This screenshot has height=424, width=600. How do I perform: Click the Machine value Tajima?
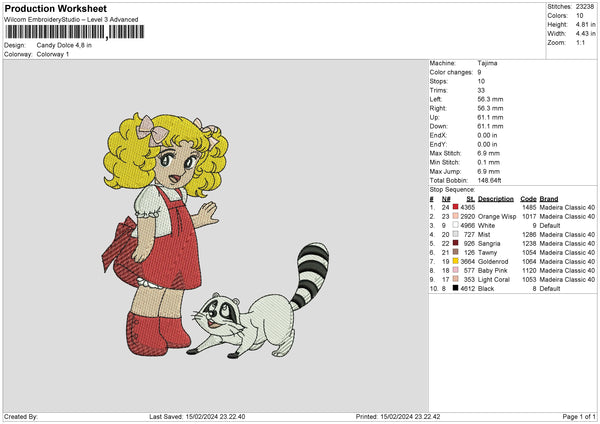tap(487, 63)
